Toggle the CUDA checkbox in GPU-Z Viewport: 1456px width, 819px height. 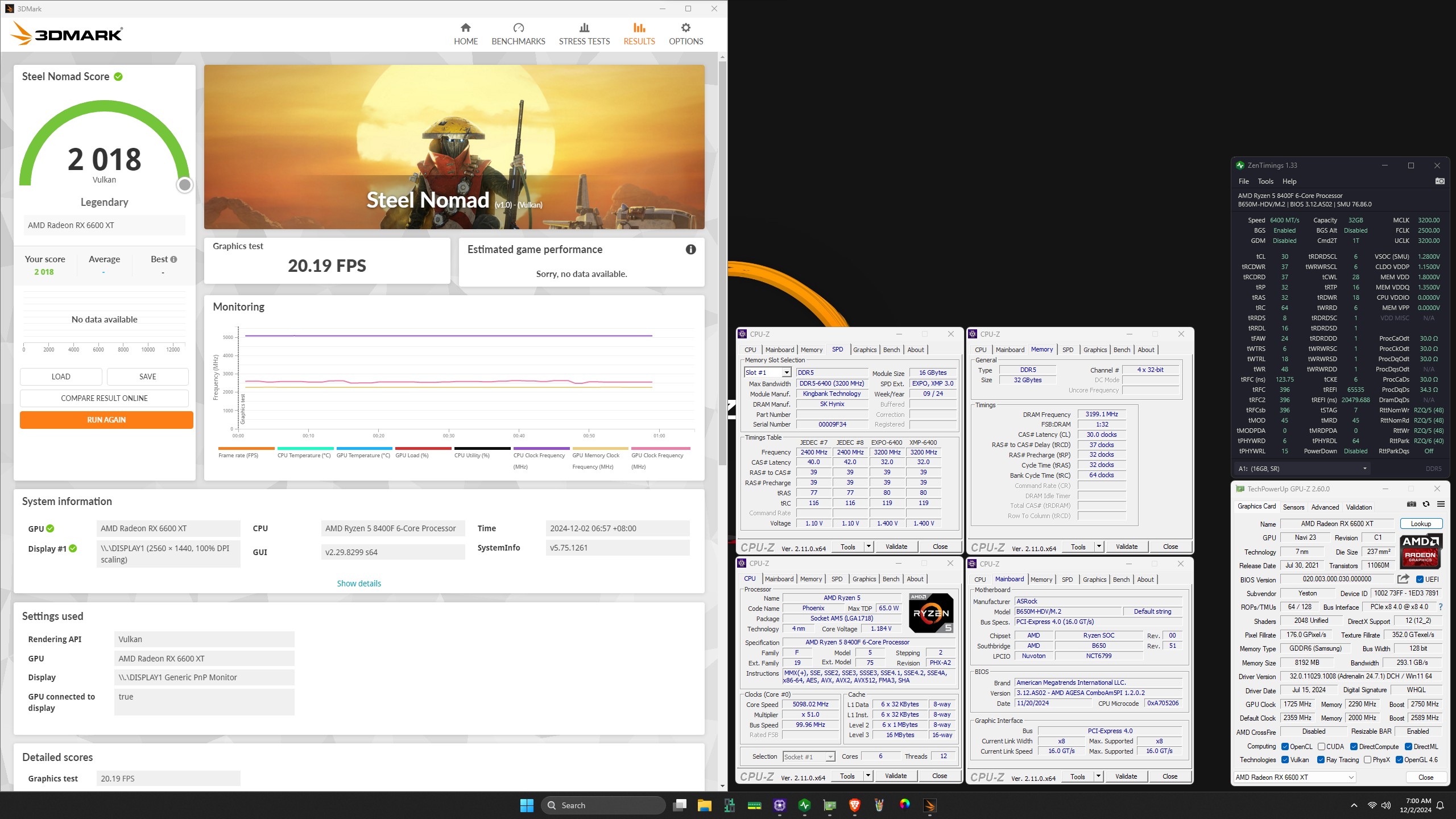click(1321, 746)
